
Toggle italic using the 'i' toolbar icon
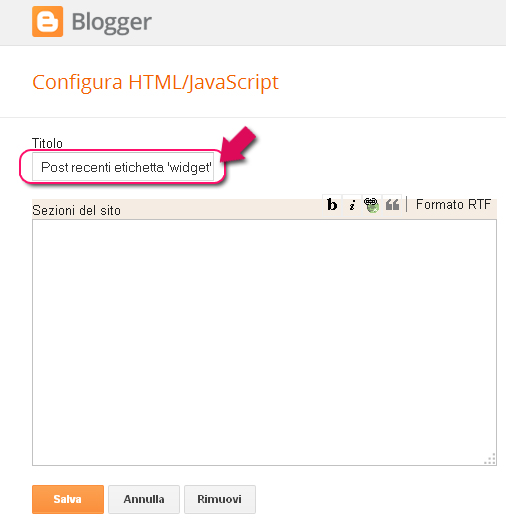click(352, 204)
